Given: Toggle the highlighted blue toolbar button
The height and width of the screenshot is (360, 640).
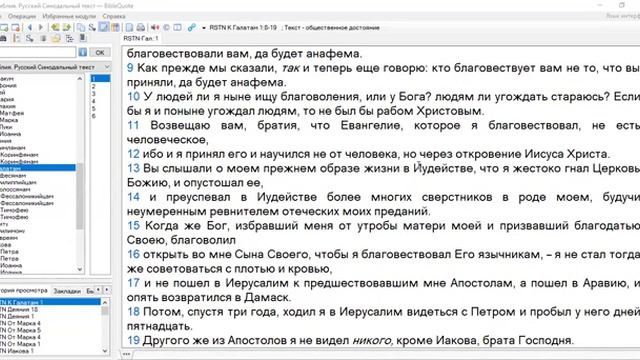Looking at the screenshot, I should click(x=104, y=28).
